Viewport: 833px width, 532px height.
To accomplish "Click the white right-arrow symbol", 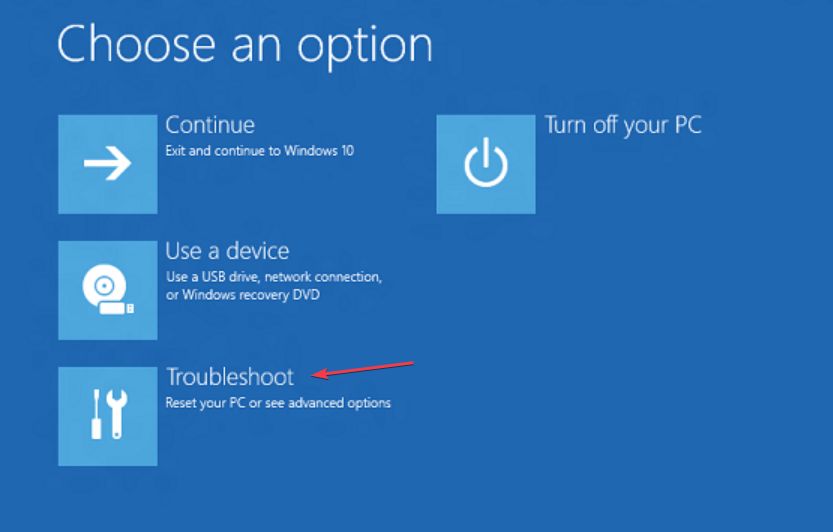I will point(108,163).
